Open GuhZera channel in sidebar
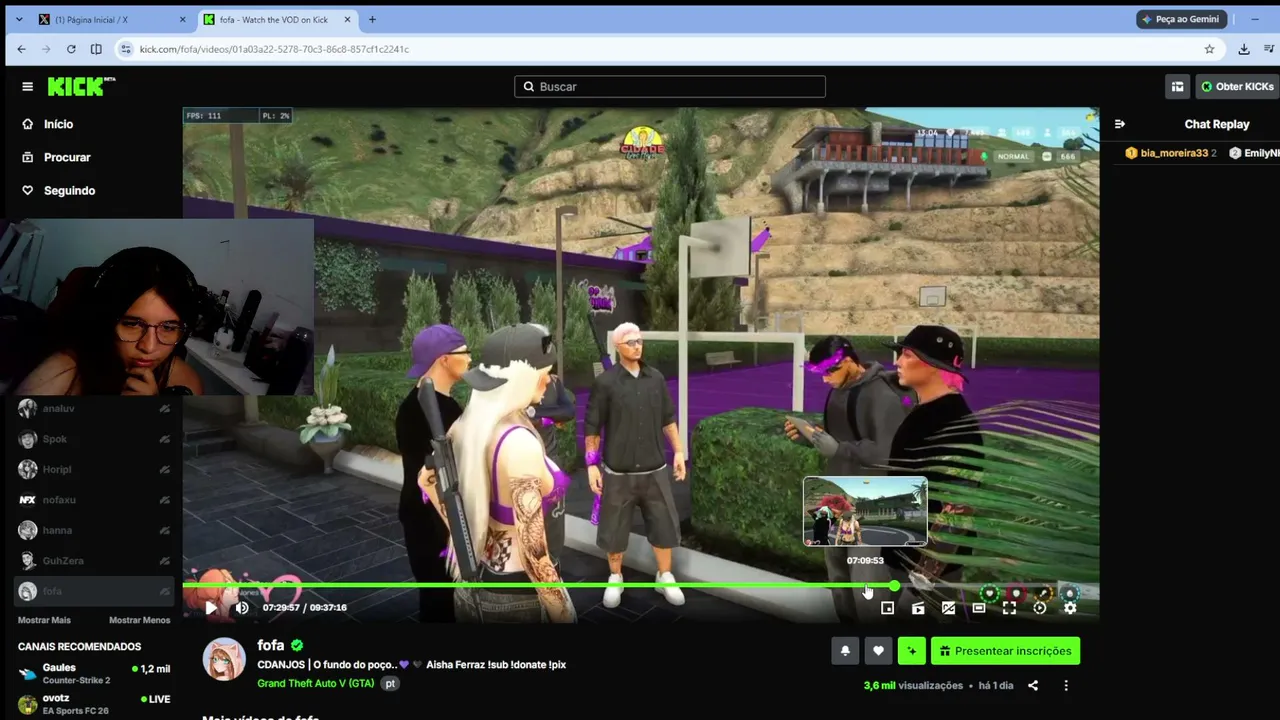Screen dimensions: 1280x720 pyautogui.click(x=95, y=561)
